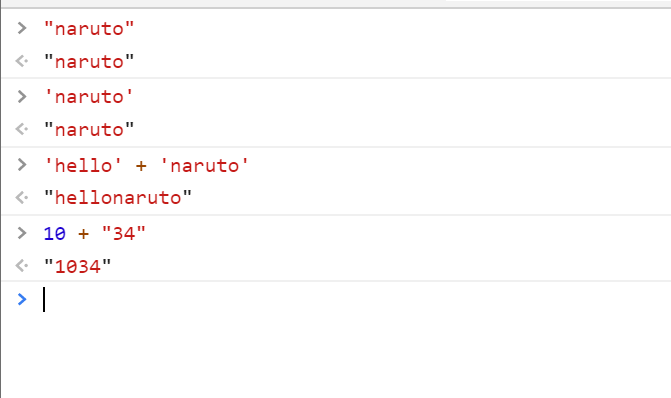
Task: Click the input chevron before 'hello' + 'naruto'
Action: 22,165
